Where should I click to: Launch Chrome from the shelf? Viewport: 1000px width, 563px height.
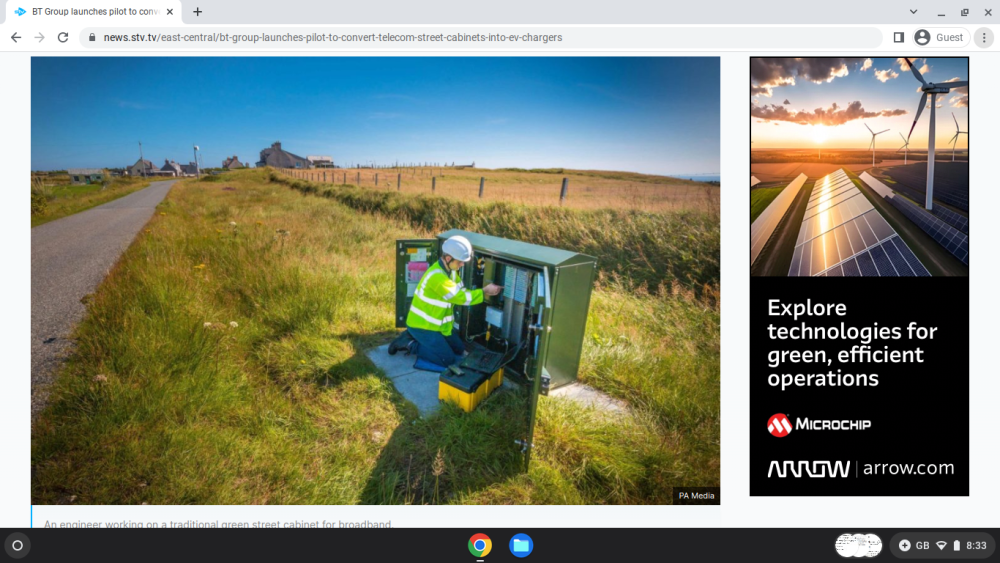coord(480,545)
